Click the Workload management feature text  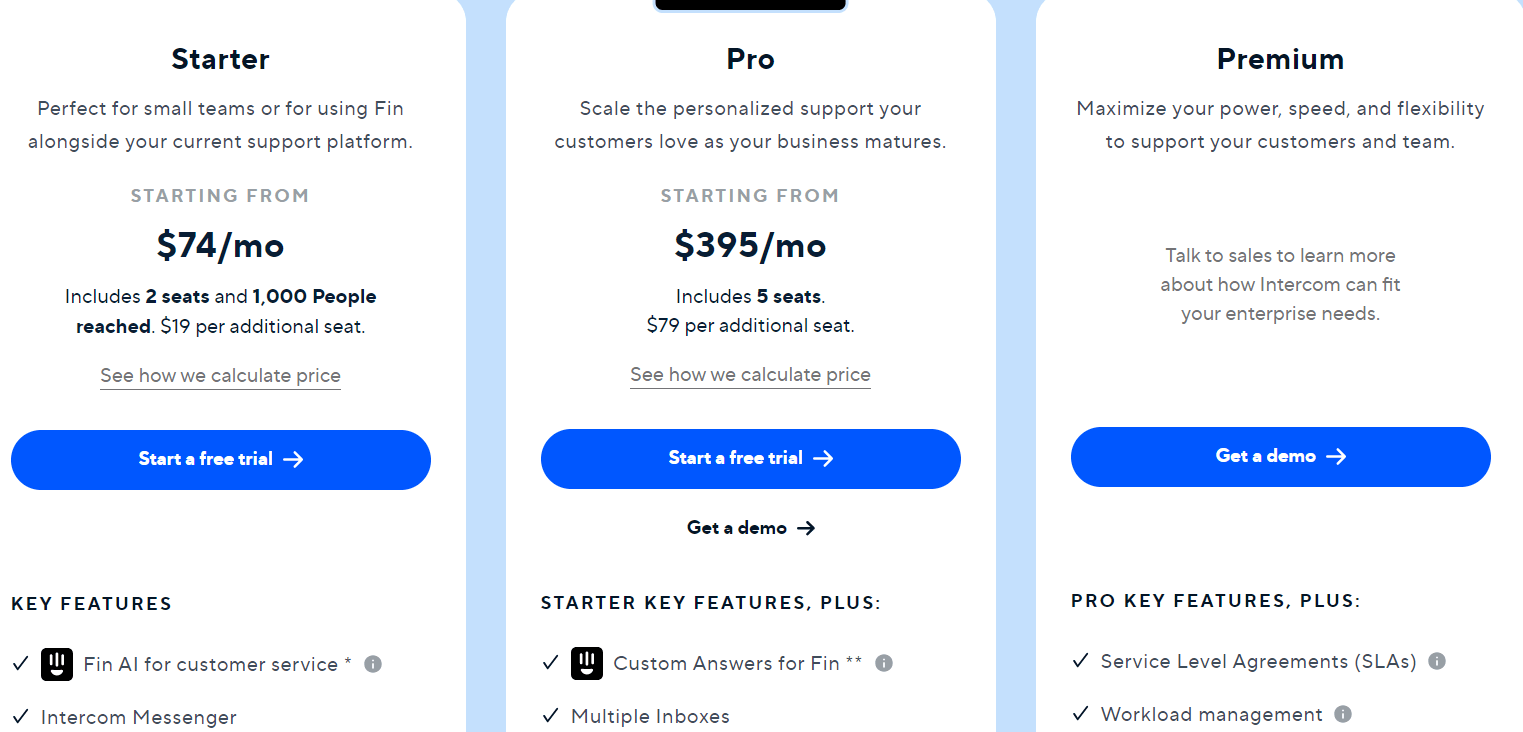(1211, 714)
